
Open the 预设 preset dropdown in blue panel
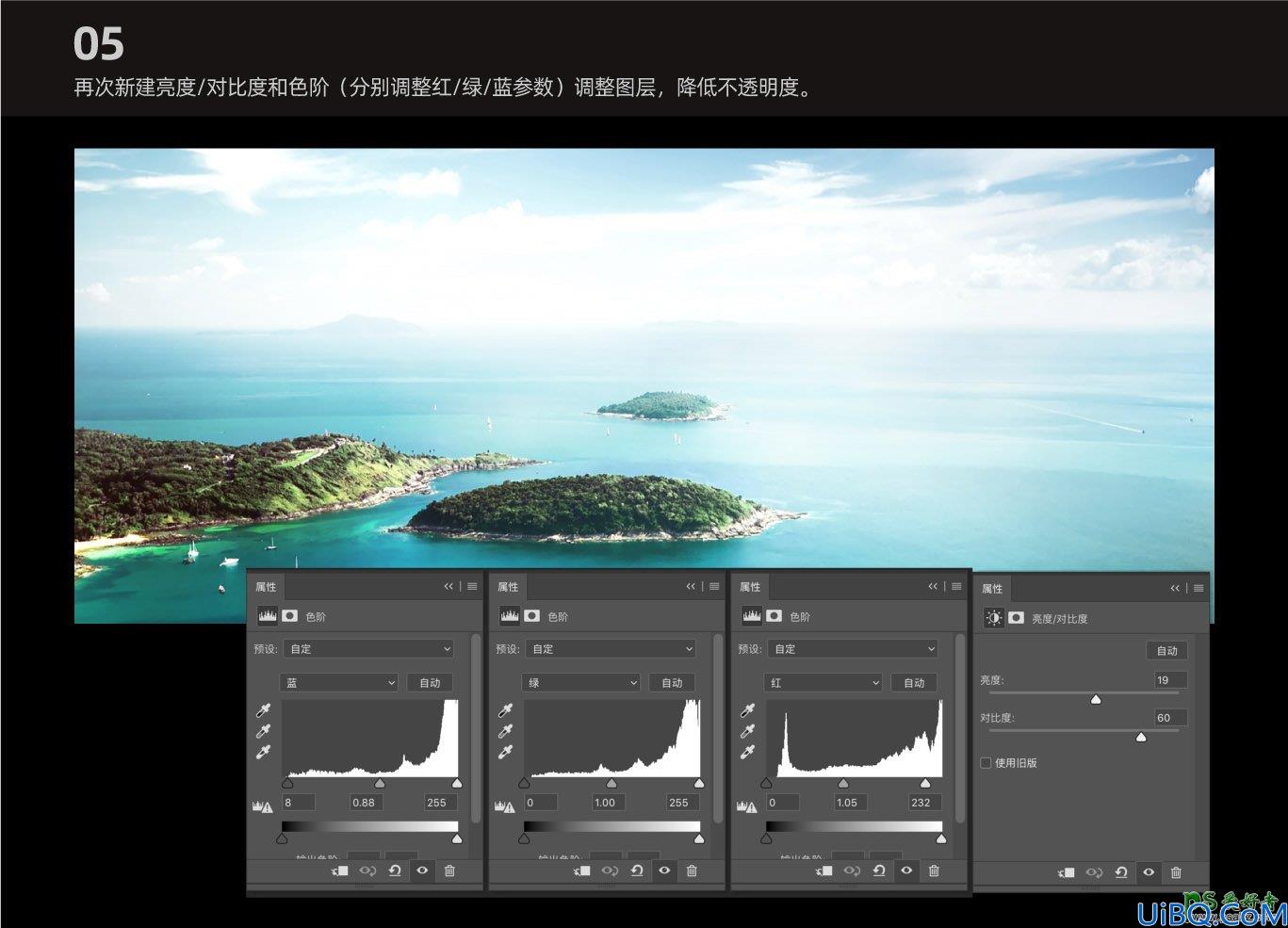click(369, 649)
